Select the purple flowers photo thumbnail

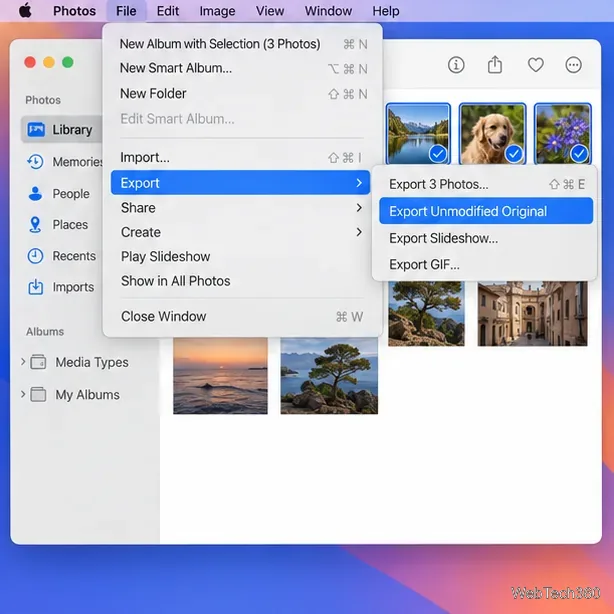pyautogui.click(x=562, y=133)
